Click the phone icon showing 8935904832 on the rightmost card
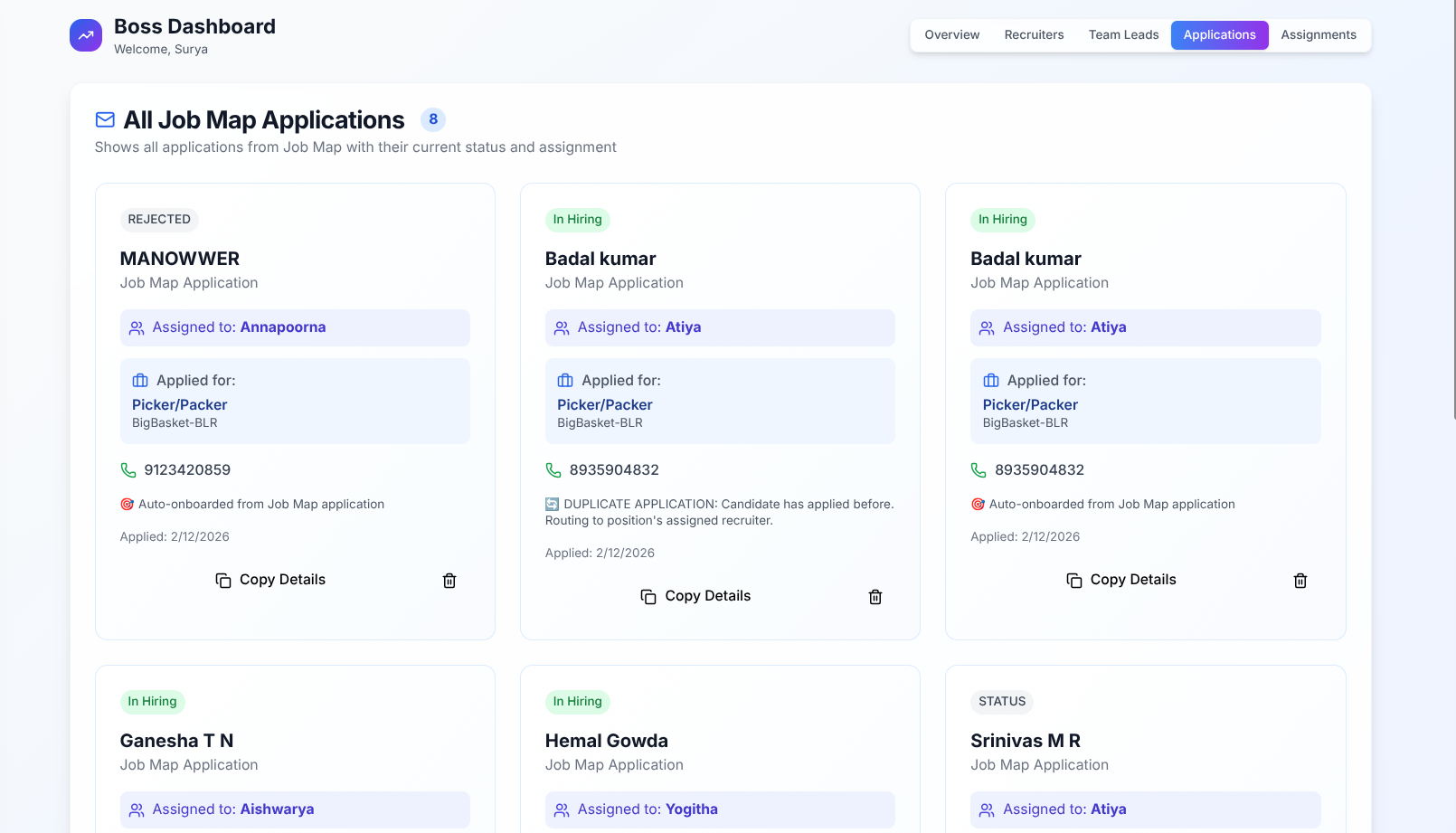 click(978, 469)
